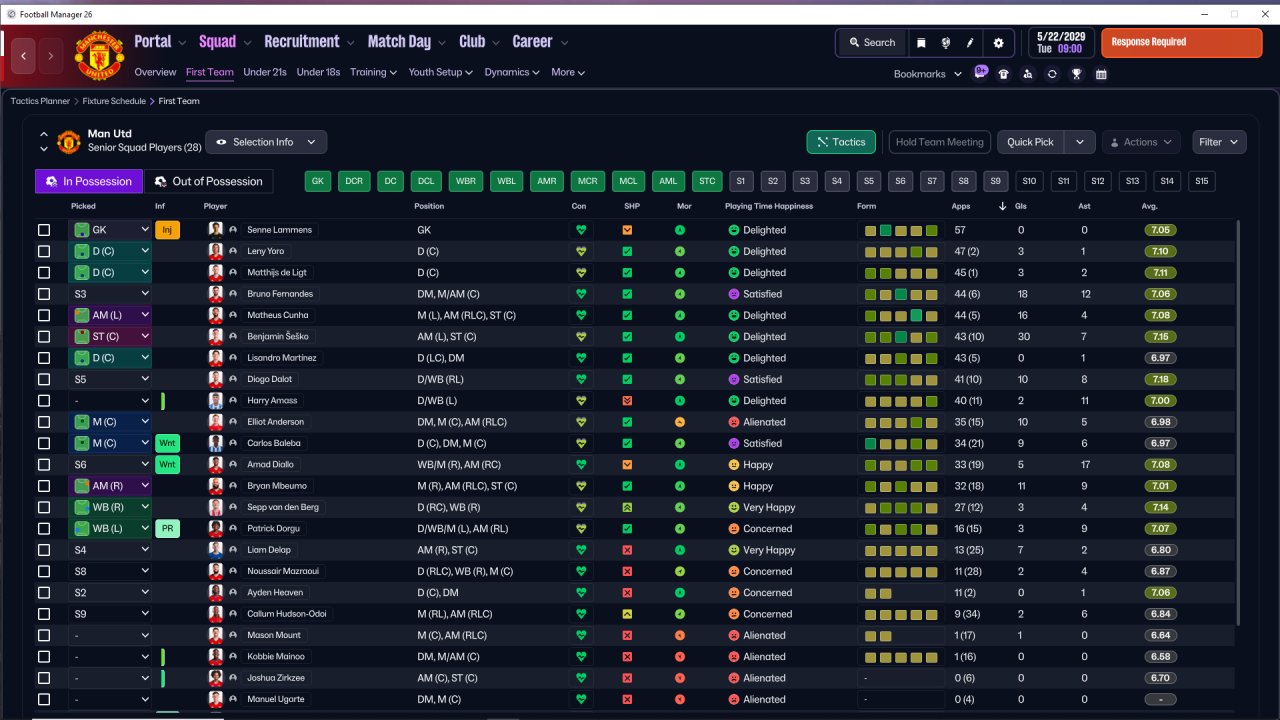Click the Manchester United crest in the header
The image size is (1280, 720).
tap(99, 56)
